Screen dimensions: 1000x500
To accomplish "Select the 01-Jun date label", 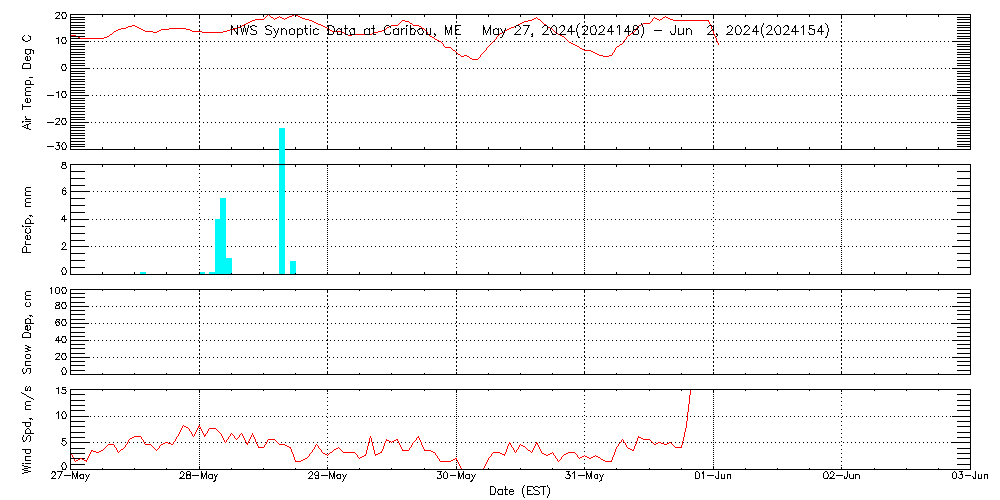I will point(713,477).
